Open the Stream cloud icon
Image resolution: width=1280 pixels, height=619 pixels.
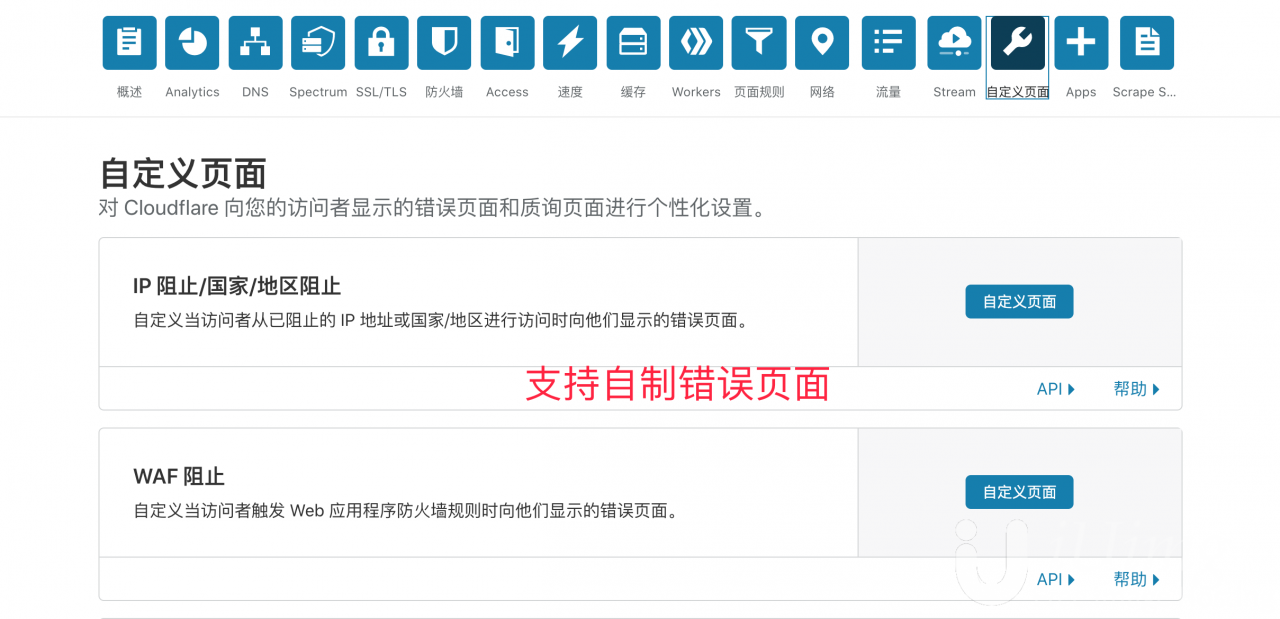[954, 43]
